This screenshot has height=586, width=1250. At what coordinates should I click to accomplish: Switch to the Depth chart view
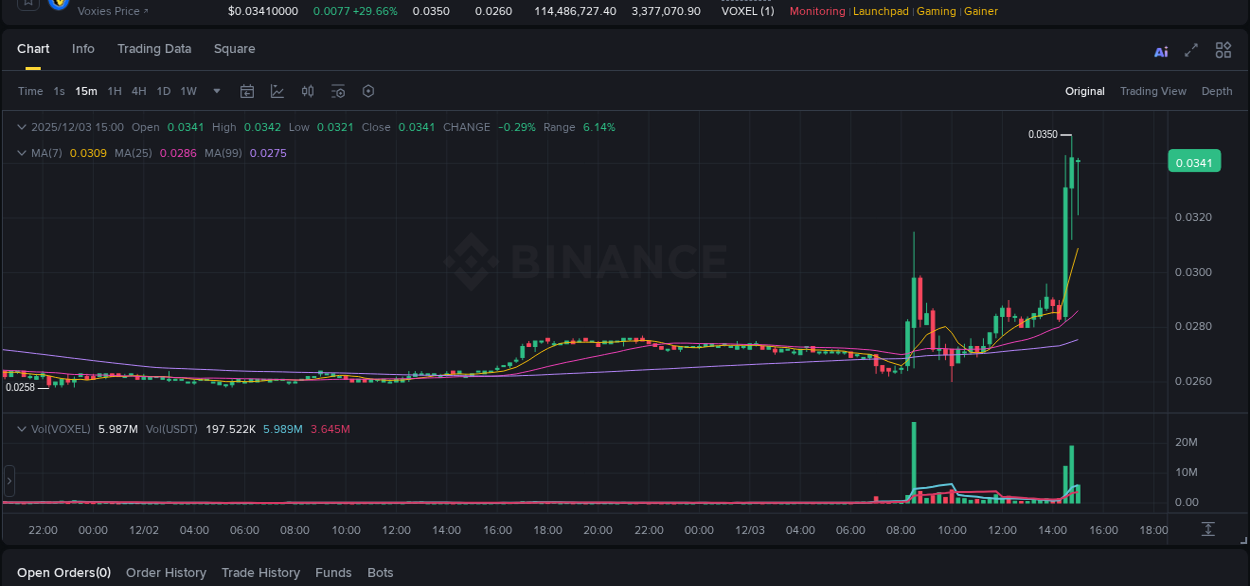[x=1216, y=91]
